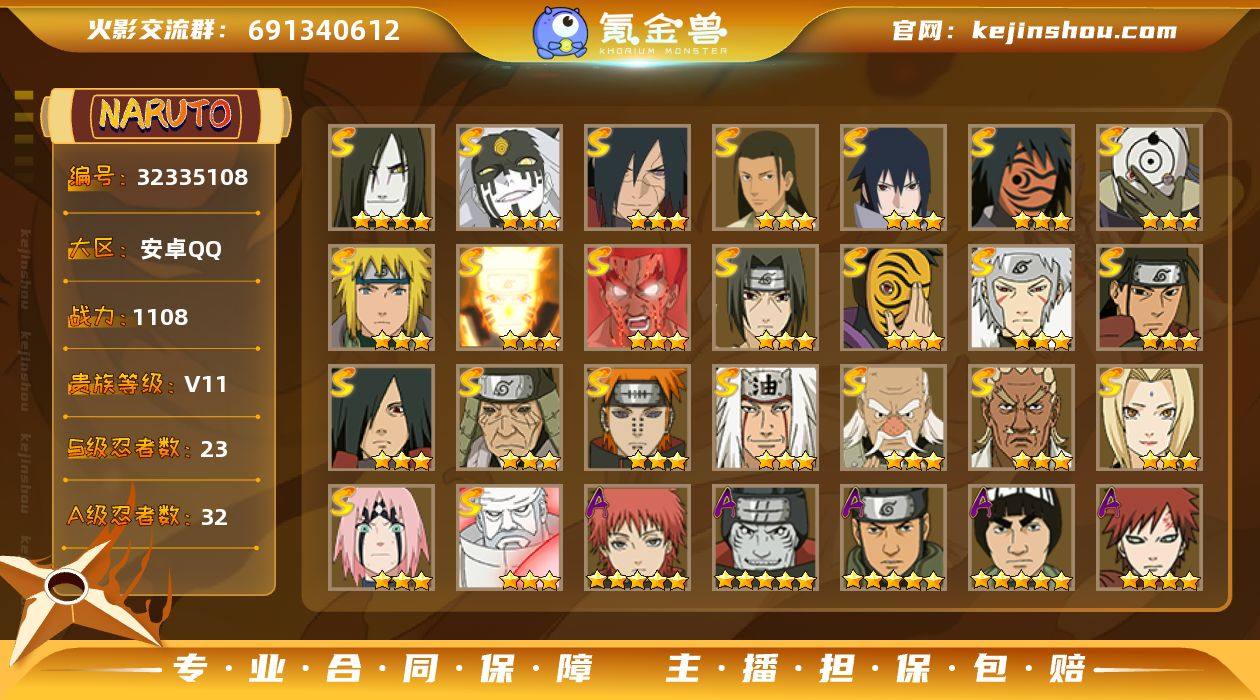Select the A-rank Might Guy bowl-cut portrait
The width and height of the screenshot is (1260, 700).
pos(1021,538)
